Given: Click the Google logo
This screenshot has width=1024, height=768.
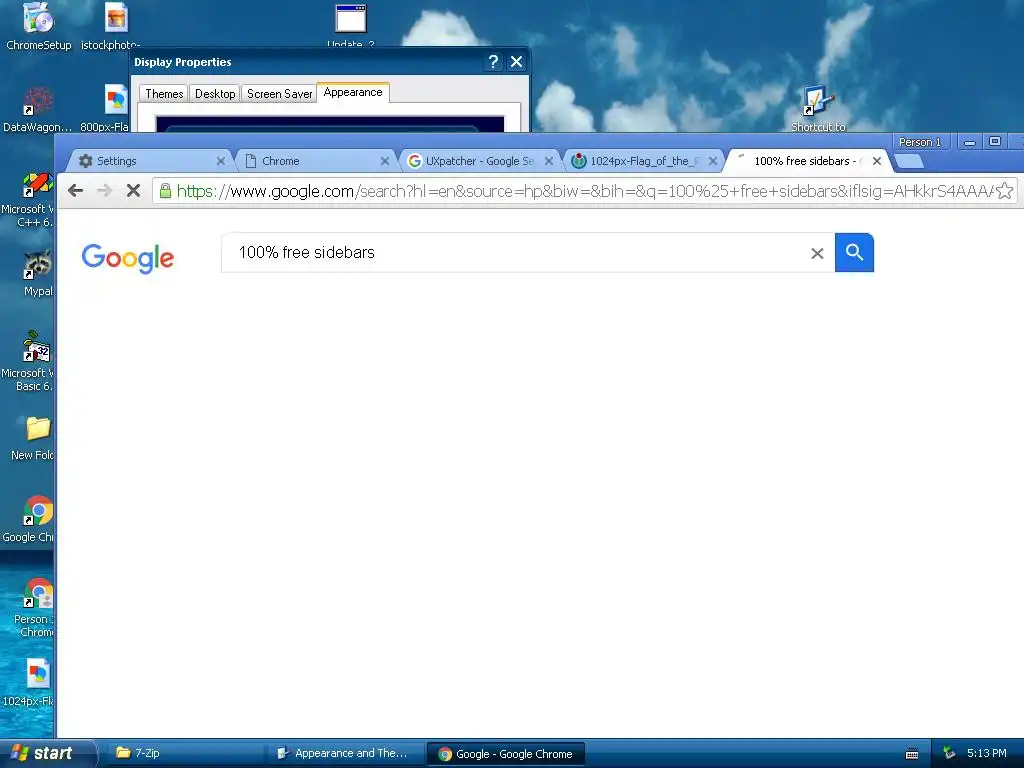Looking at the screenshot, I should click(x=128, y=257).
